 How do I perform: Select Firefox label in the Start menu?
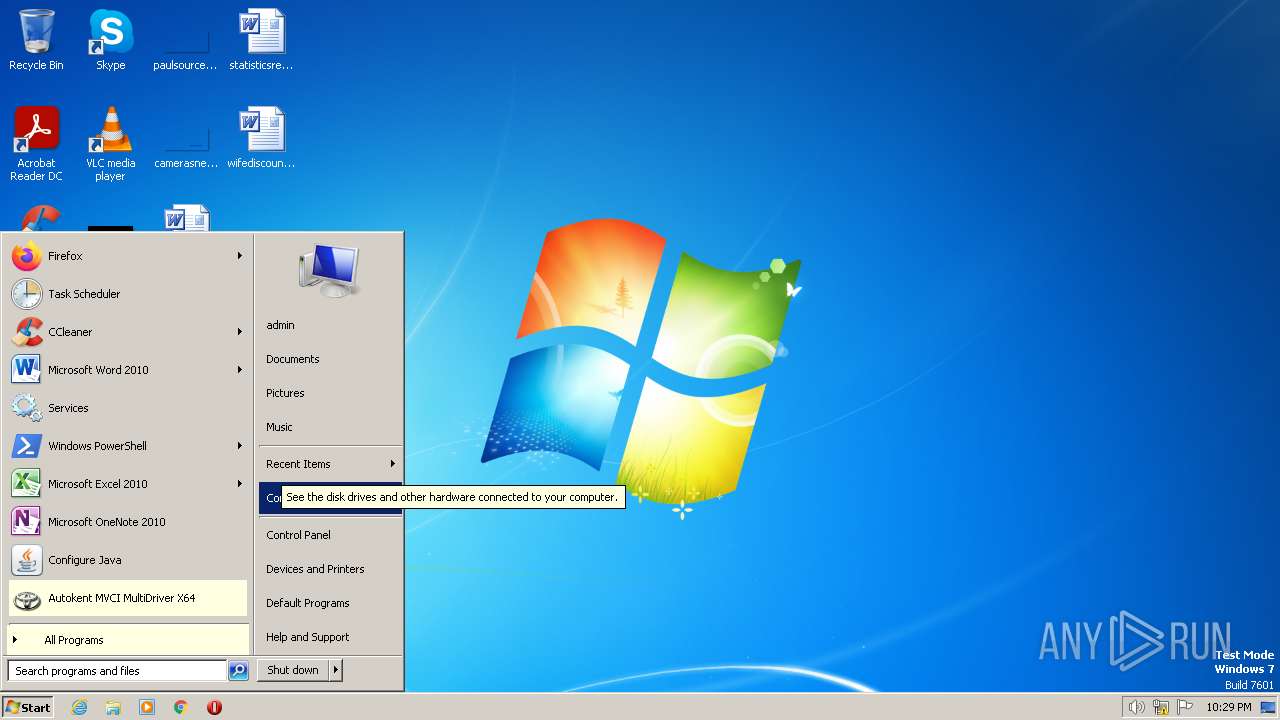[x=65, y=256]
